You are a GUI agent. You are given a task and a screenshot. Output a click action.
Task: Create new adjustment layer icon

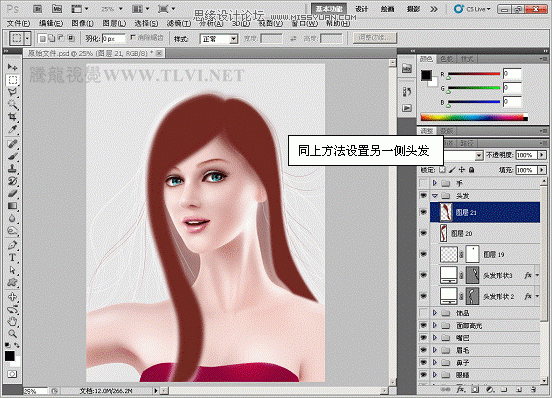tap(490, 390)
